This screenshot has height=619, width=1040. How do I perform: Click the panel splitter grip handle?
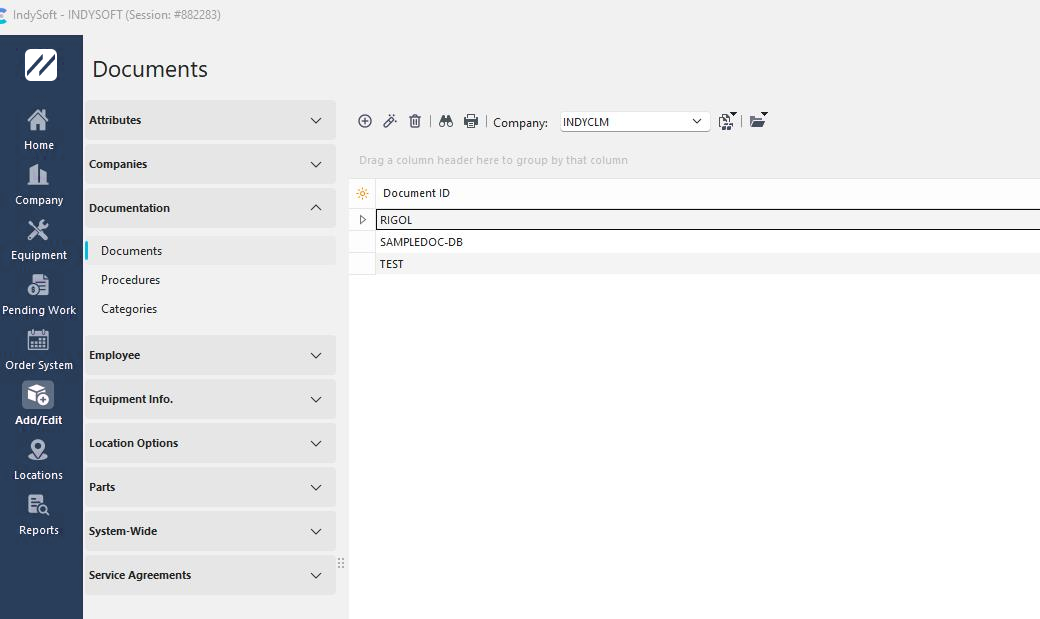tap(341, 563)
